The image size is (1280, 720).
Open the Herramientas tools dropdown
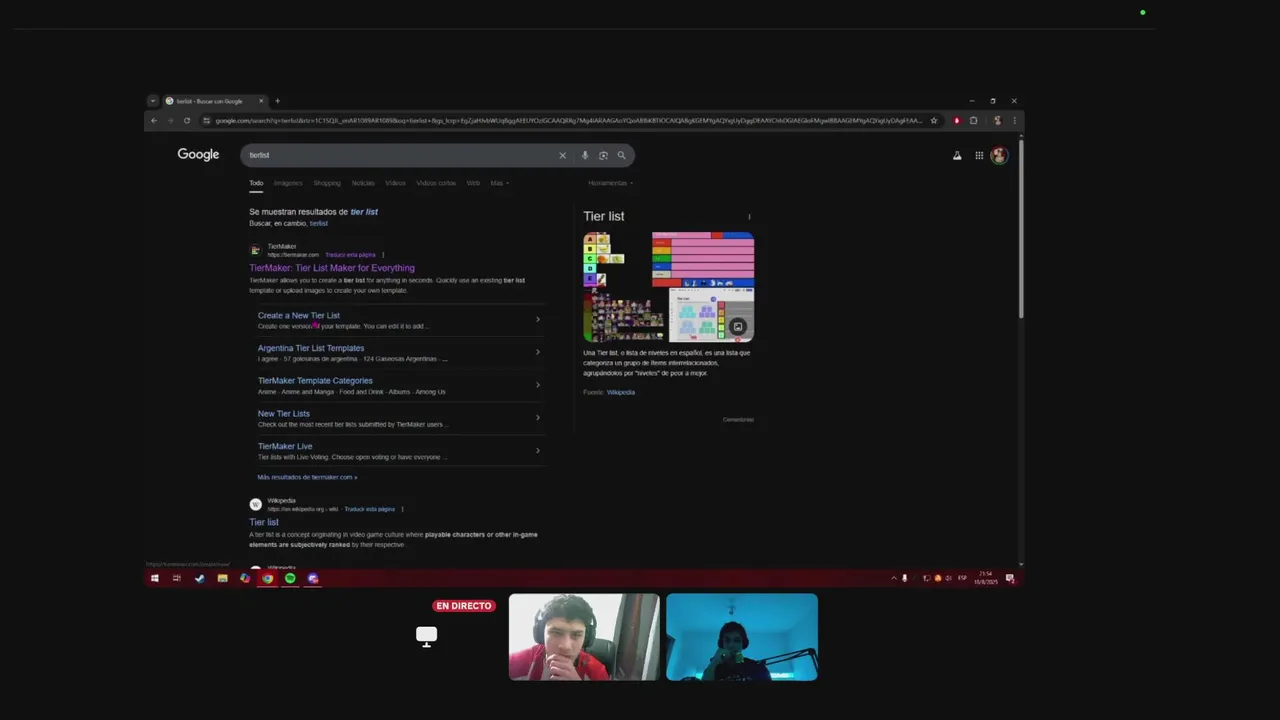pos(610,183)
